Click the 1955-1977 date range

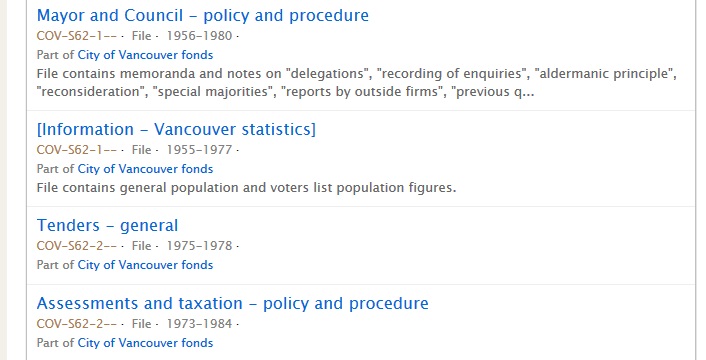[199, 150]
